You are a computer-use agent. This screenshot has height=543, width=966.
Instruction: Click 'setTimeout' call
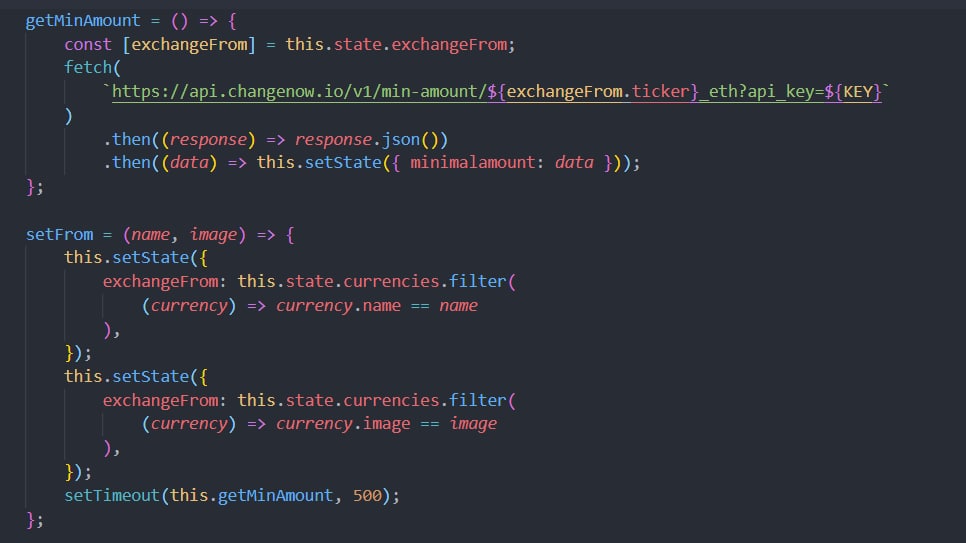112,496
